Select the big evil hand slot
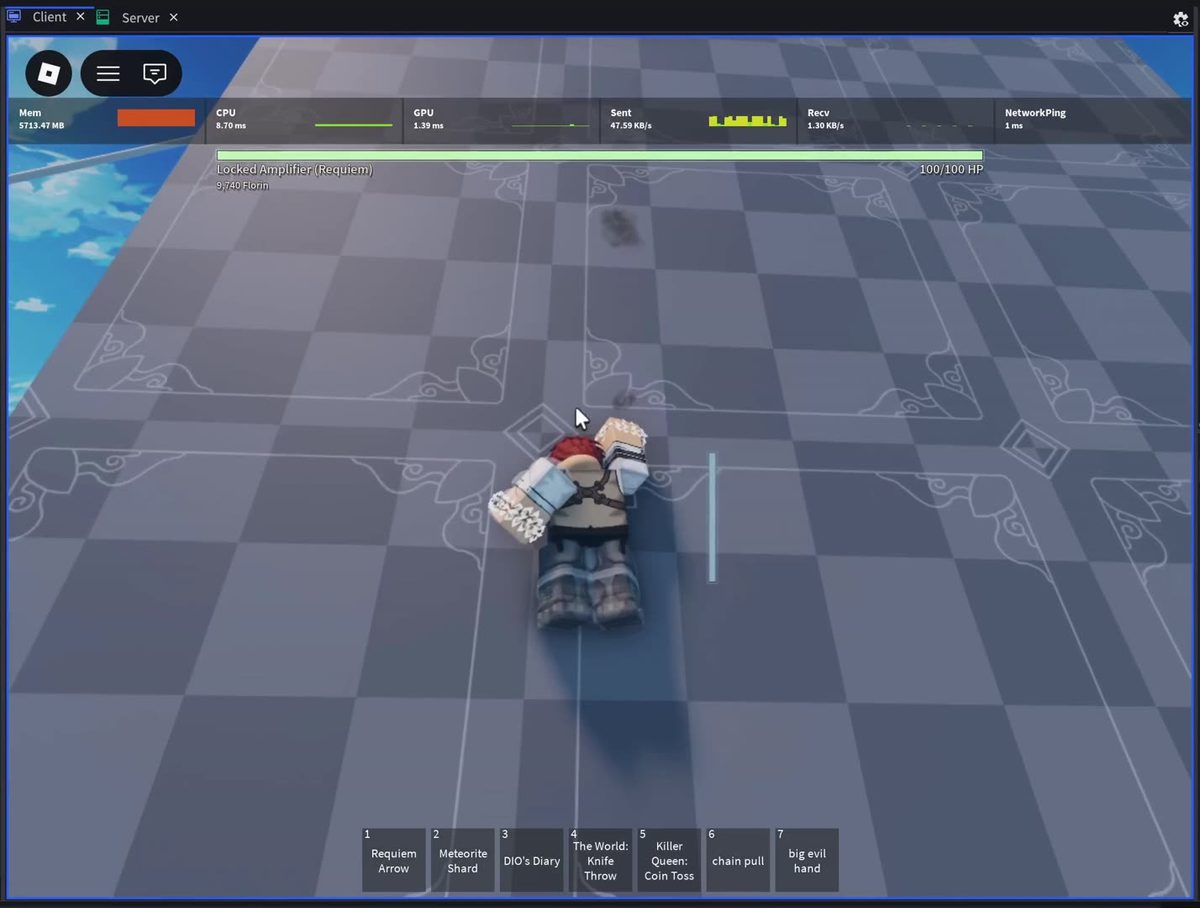Image resolution: width=1200 pixels, height=908 pixels. pos(807,859)
